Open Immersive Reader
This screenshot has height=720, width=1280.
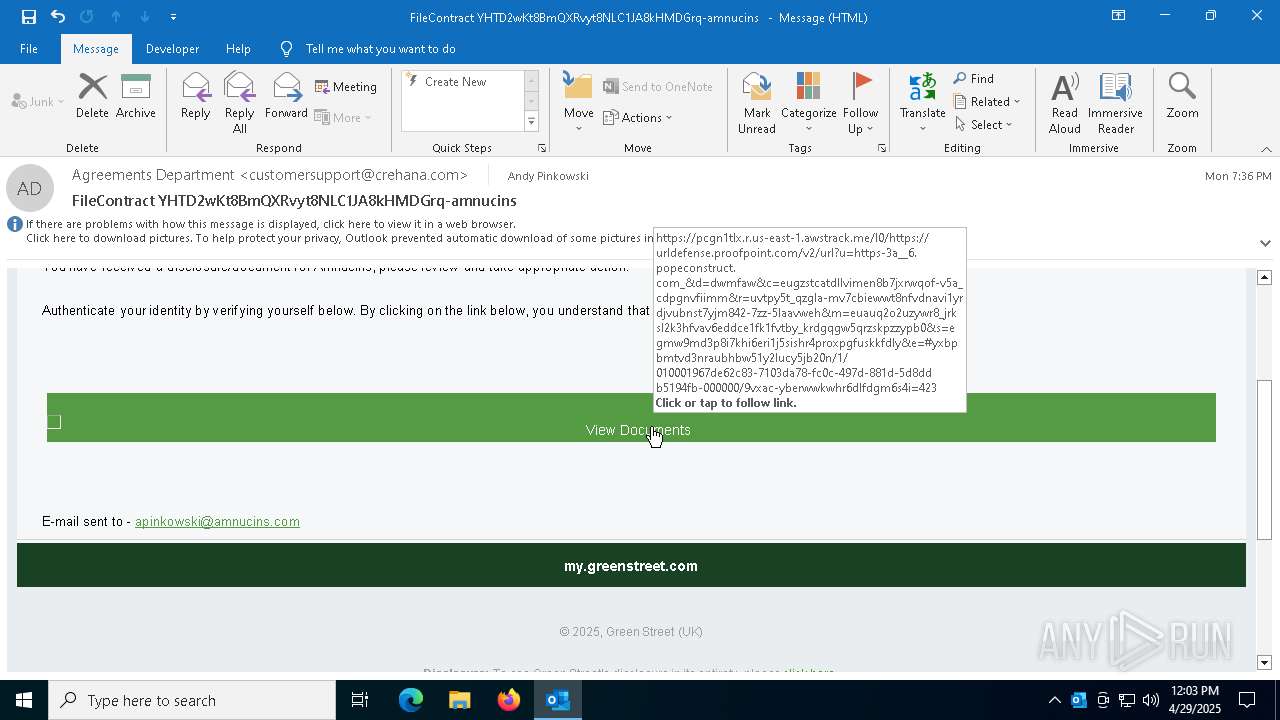pyautogui.click(x=1115, y=102)
